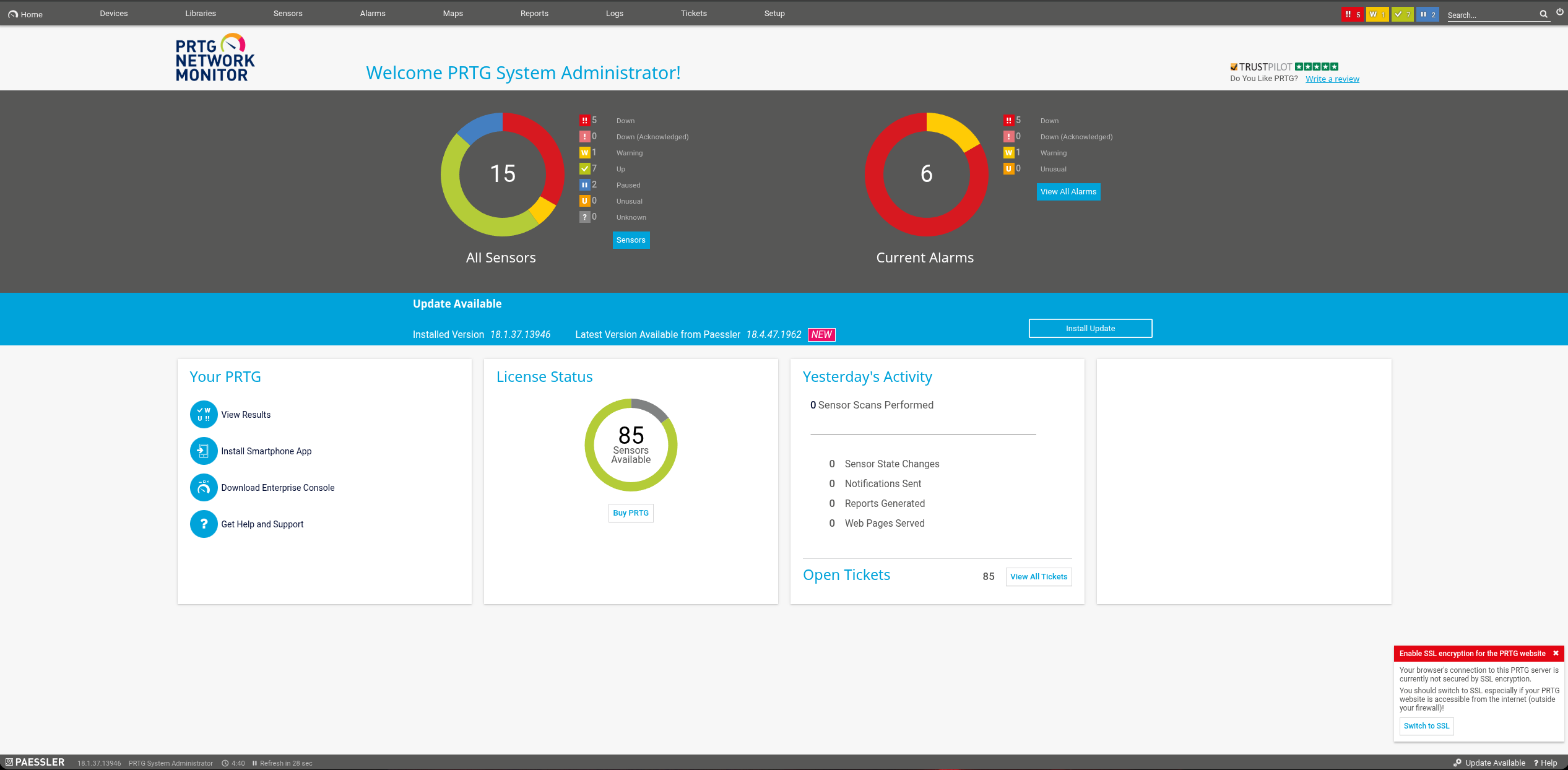This screenshot has width=1568, height=770.
Task: Click the Paessler logo in footer
Action: tap(35, 763)
